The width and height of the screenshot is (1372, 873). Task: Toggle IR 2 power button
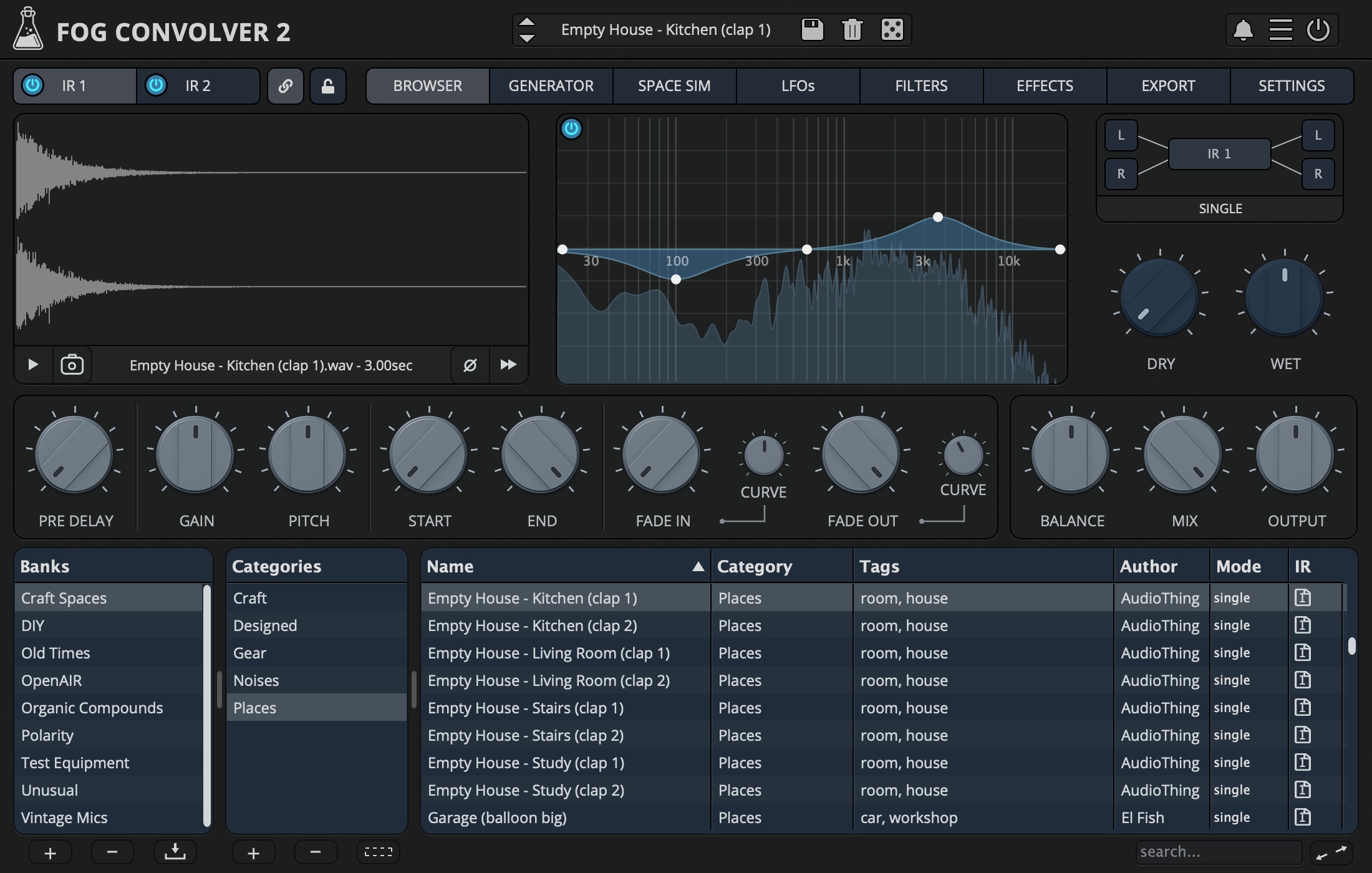156,85
